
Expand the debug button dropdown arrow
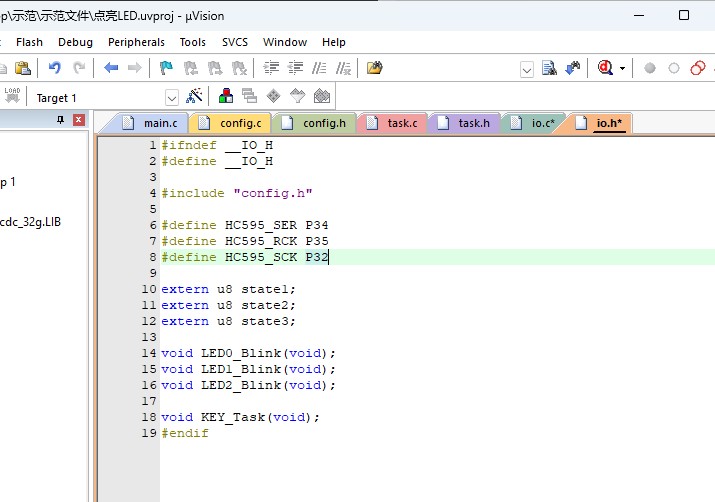pyautogui.click(x=622, y=68)
